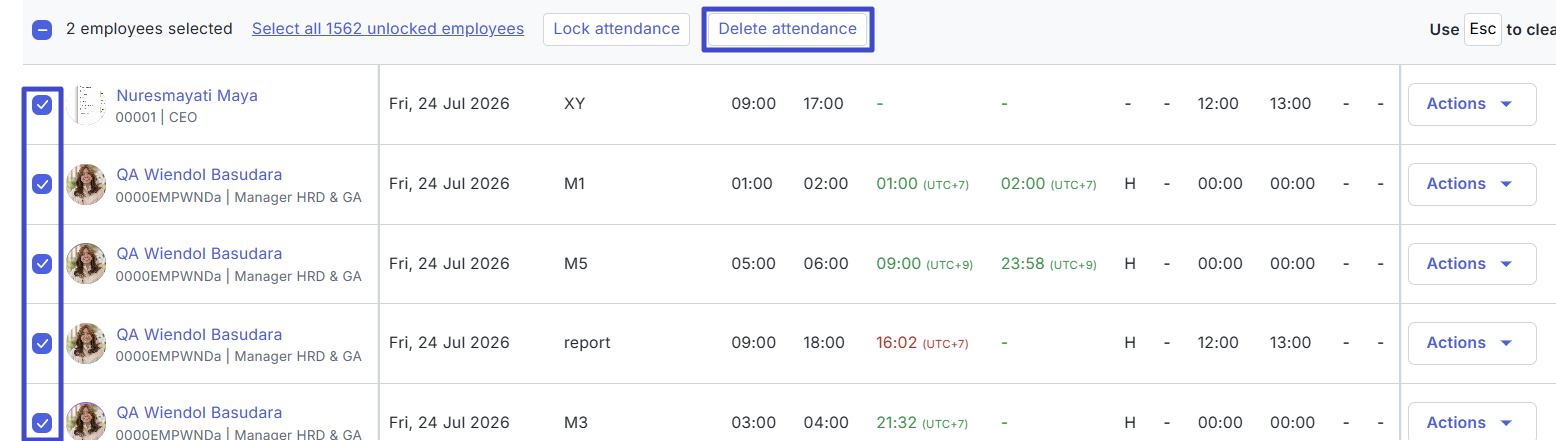1556x441 pixels.
Task: Open Actions dropdown for Nuresmayati Maya
Action: [1472, 104]
